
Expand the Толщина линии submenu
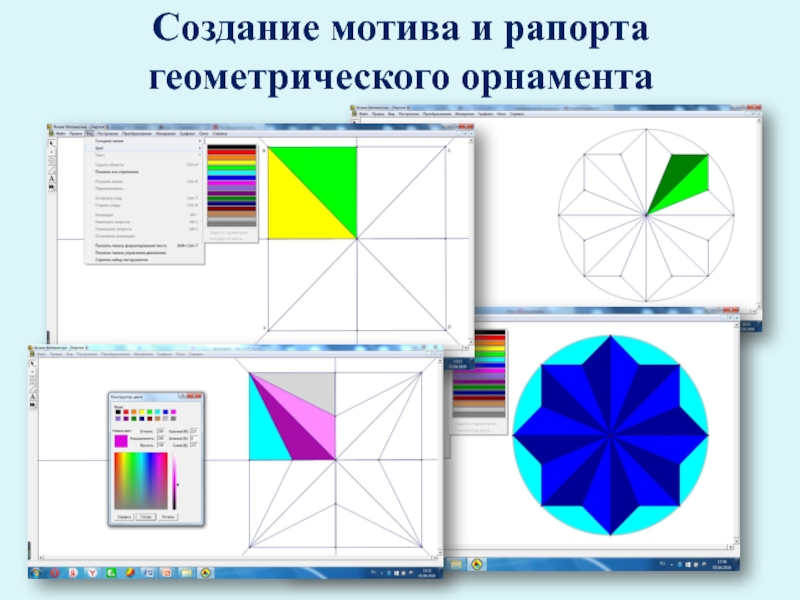[144, 141]
